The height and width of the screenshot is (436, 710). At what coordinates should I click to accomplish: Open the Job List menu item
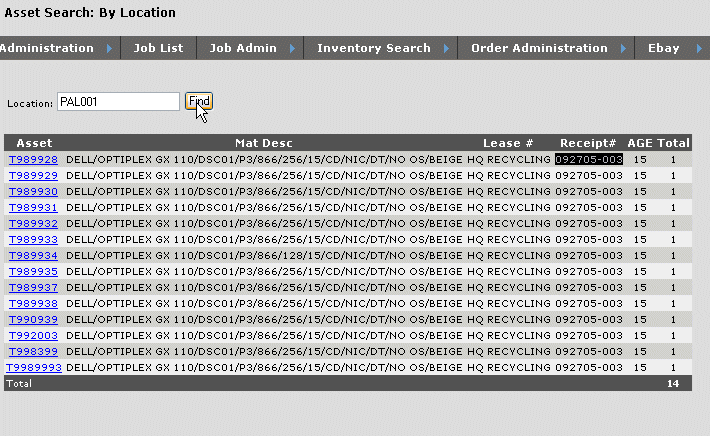tap(158, 48)
